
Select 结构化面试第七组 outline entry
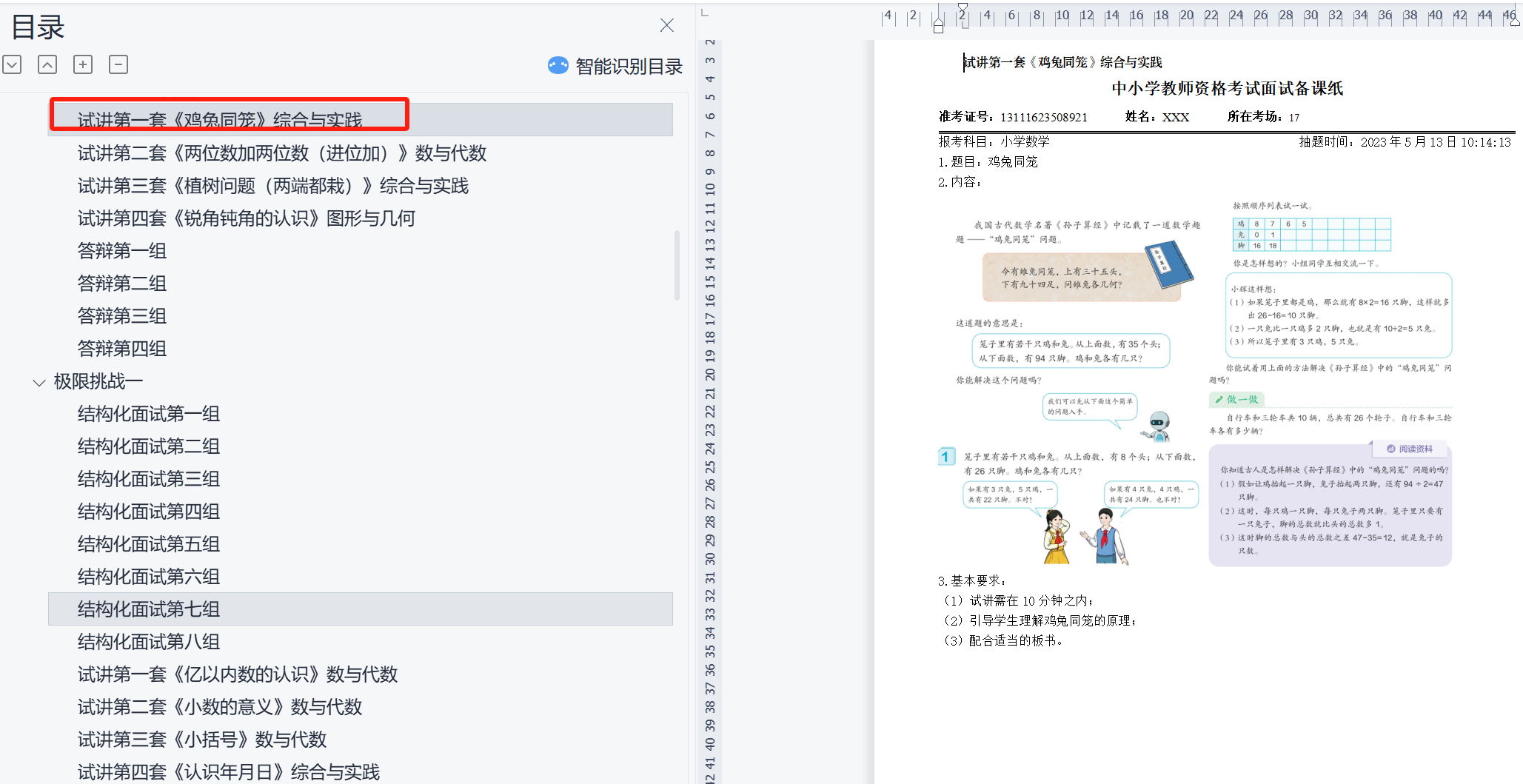click(x=149, y=609)
